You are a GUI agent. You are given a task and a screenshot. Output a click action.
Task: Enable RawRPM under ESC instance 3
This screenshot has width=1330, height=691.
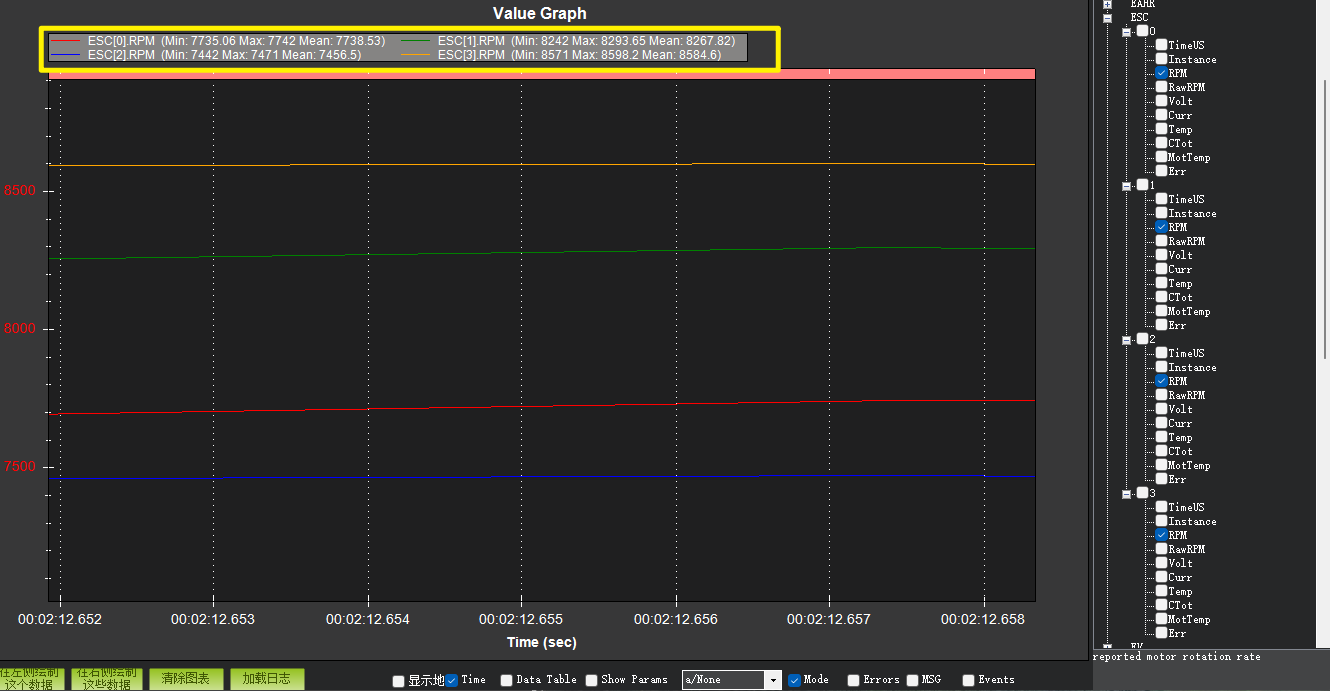1161,549
